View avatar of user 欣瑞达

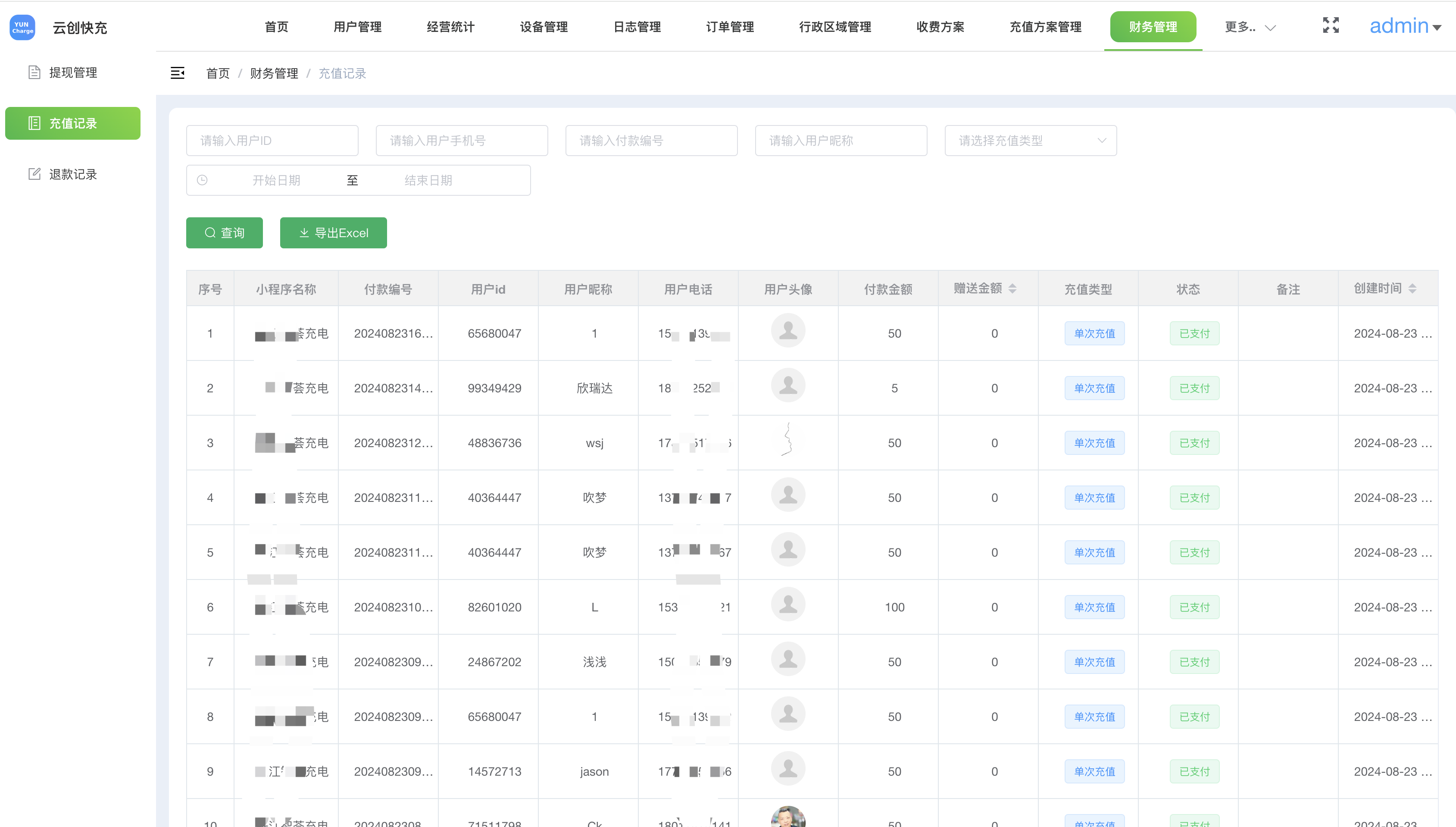pyautogui.click(x=788, y=385)
